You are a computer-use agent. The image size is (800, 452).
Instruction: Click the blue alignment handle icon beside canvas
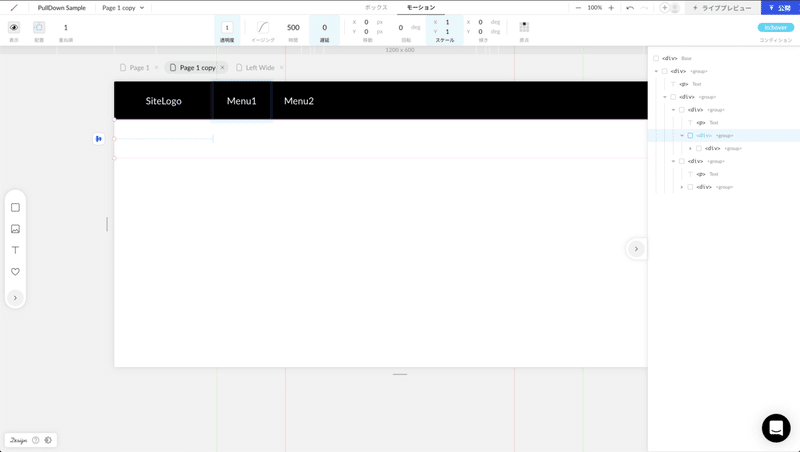[98, 139]
